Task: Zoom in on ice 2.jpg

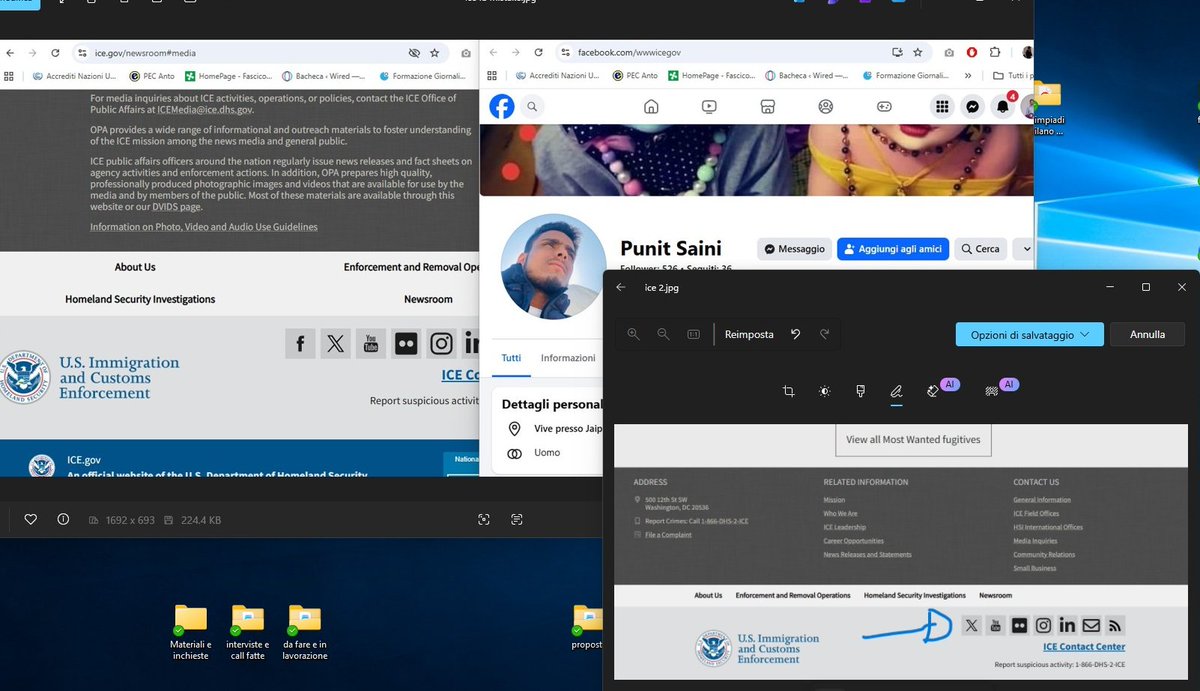Action: 633,334
